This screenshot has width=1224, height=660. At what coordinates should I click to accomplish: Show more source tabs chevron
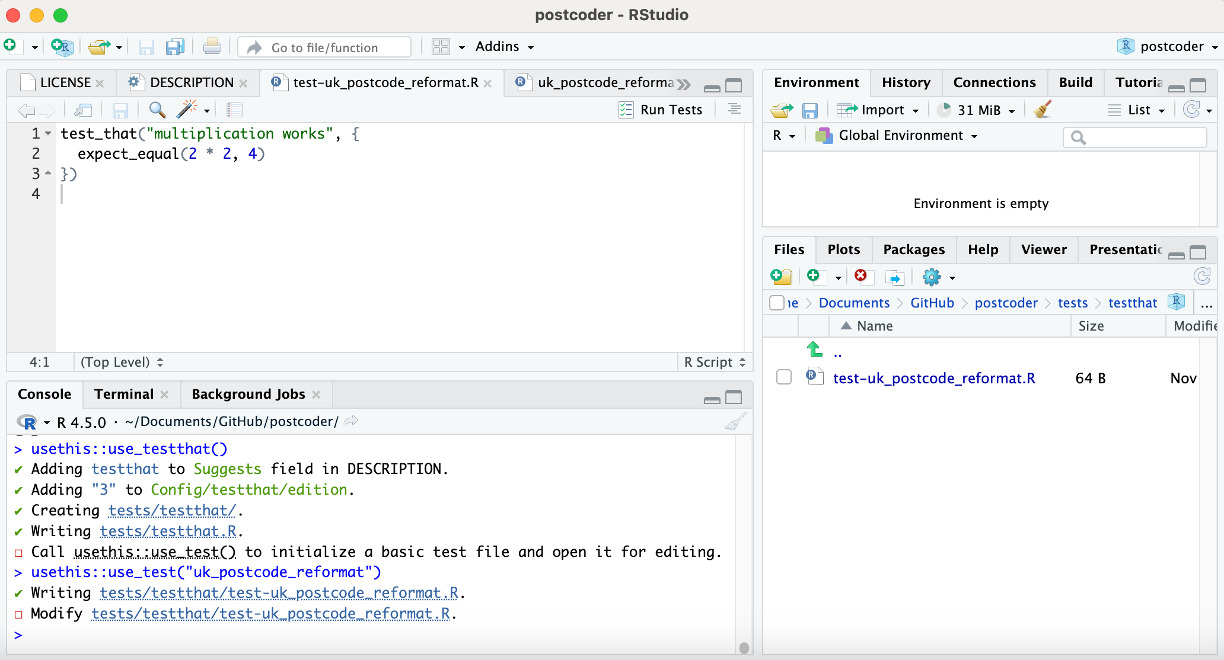tap(684, 84)
